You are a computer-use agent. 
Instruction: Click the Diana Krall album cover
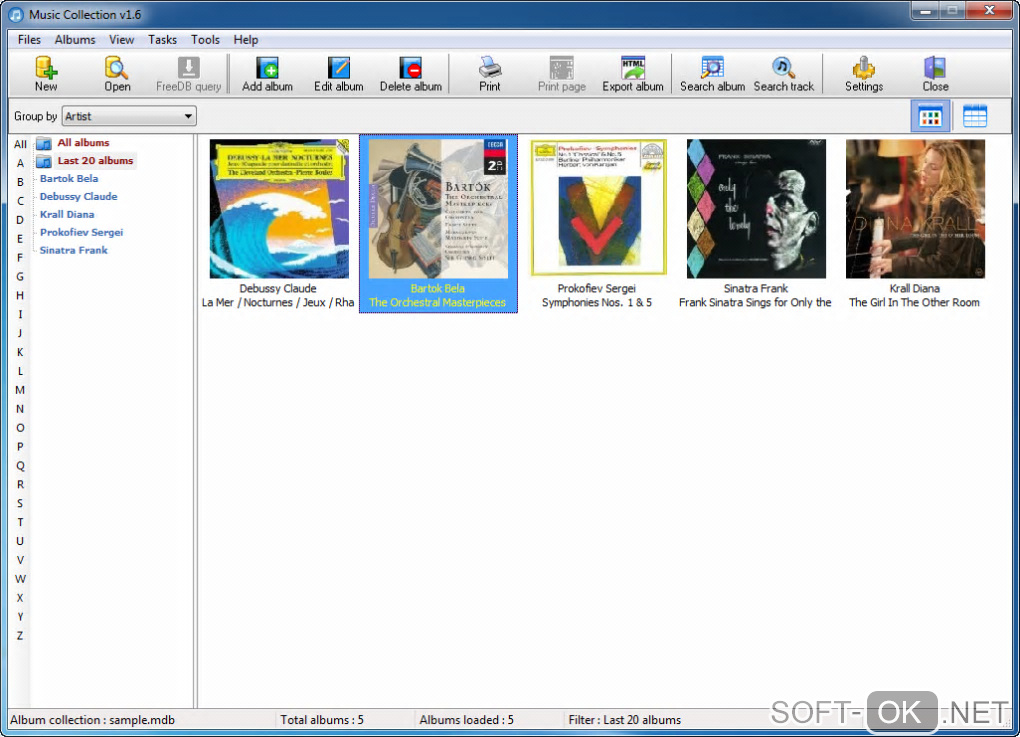point(915,209)
